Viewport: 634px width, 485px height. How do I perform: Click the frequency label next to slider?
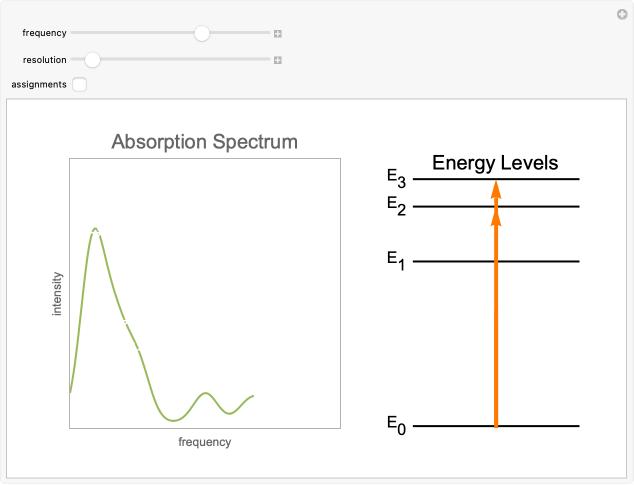pyautogui.click(x=44, y=33)
